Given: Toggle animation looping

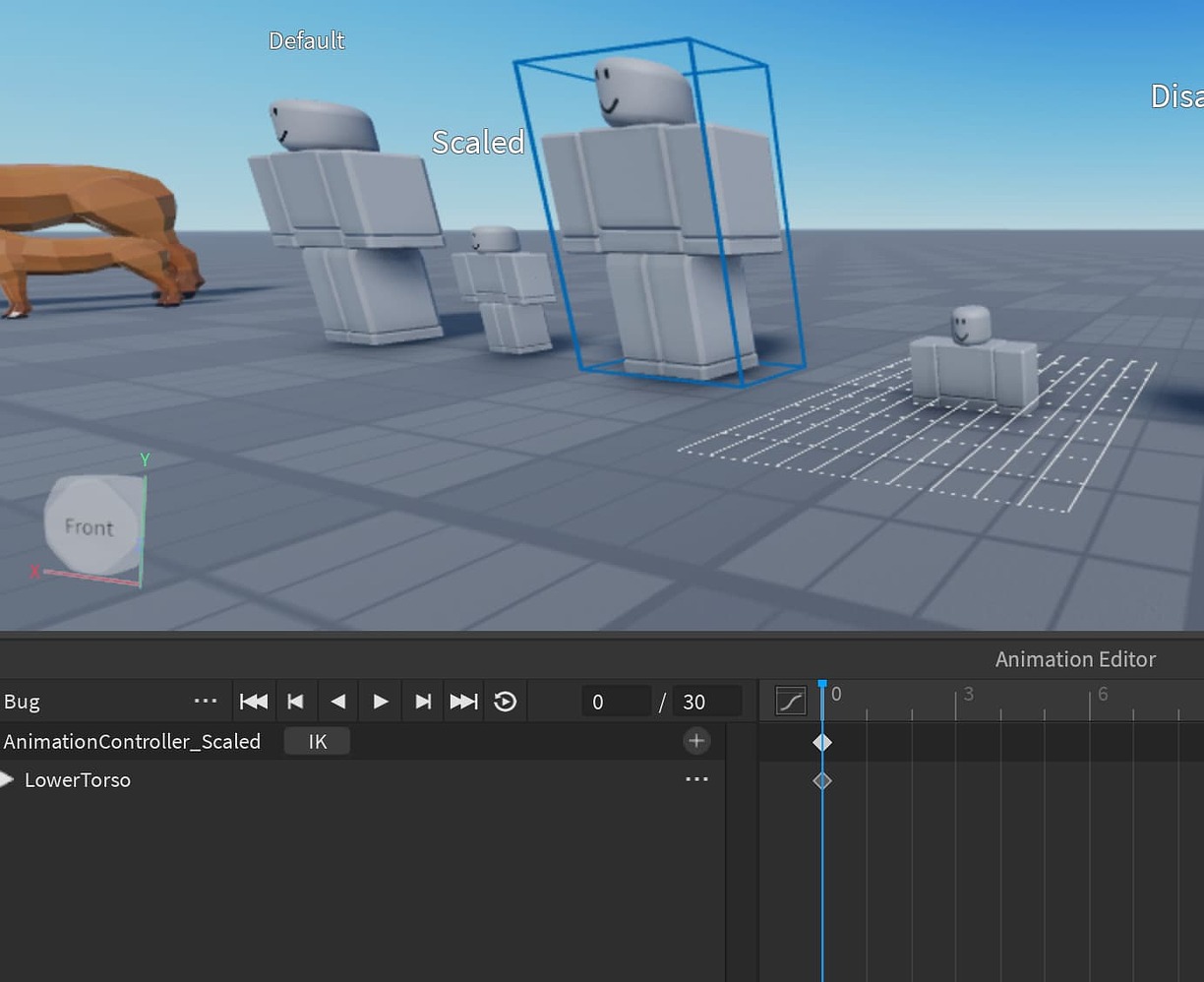Looking at the screenshot, I should [x=505, y=701].
